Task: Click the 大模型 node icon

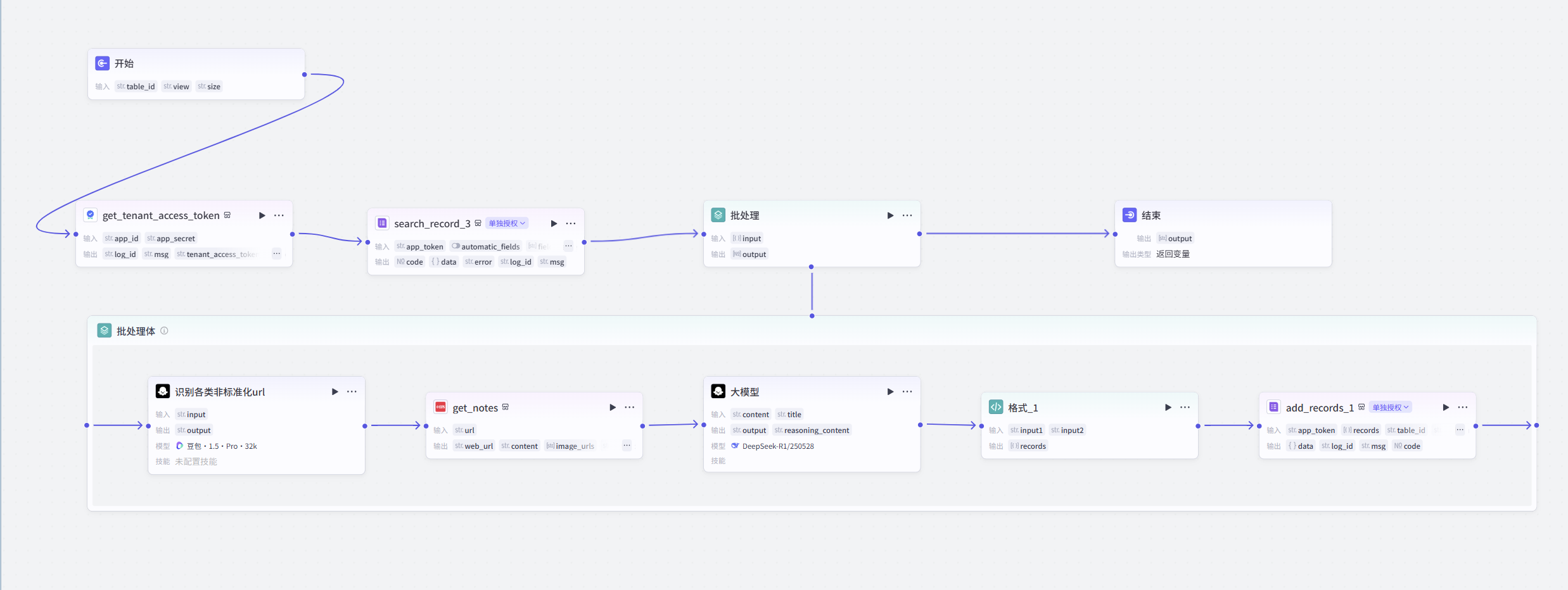Action: [718, 391]
